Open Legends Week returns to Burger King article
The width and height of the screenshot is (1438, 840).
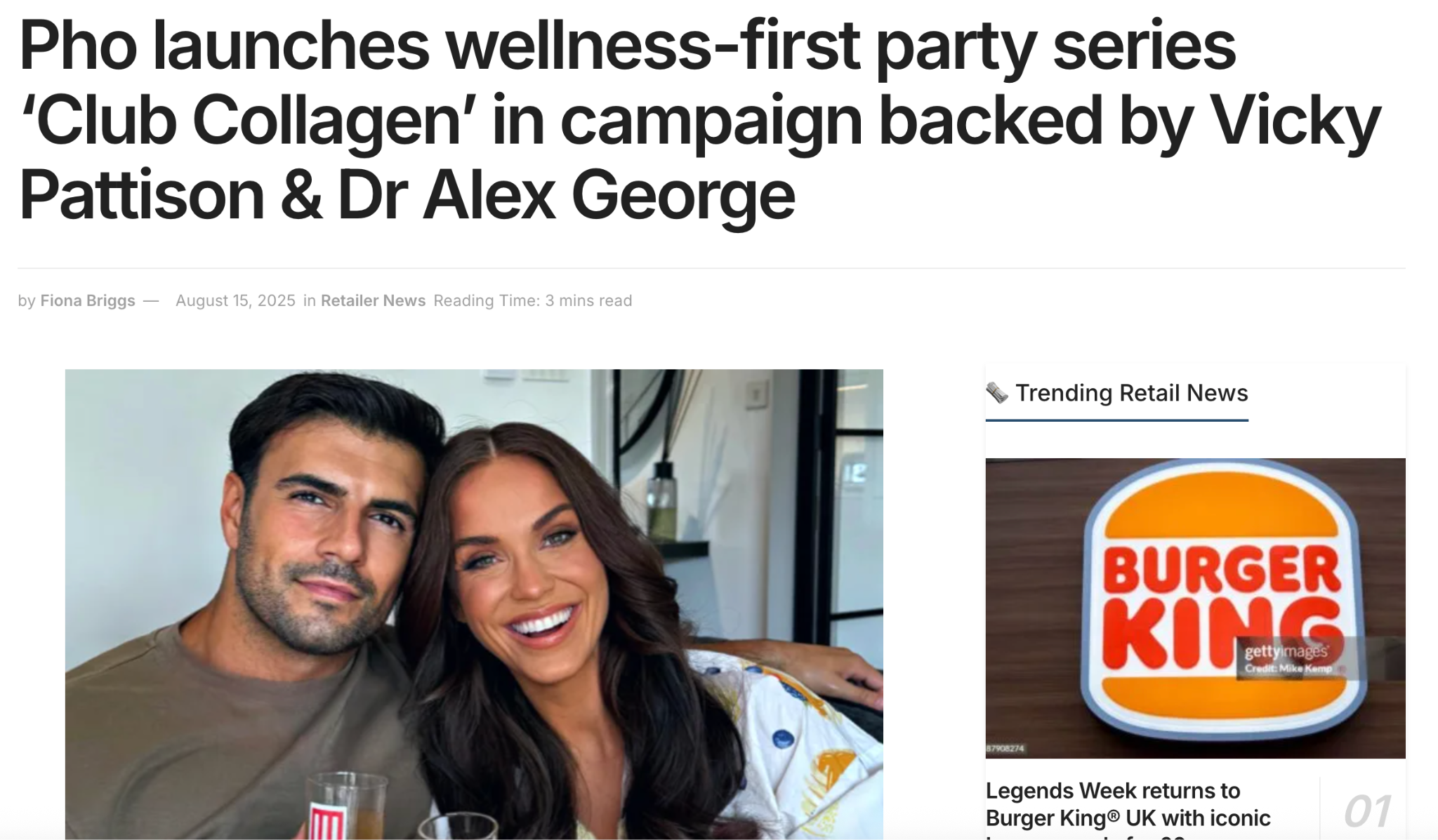(x=1128, y=805)
